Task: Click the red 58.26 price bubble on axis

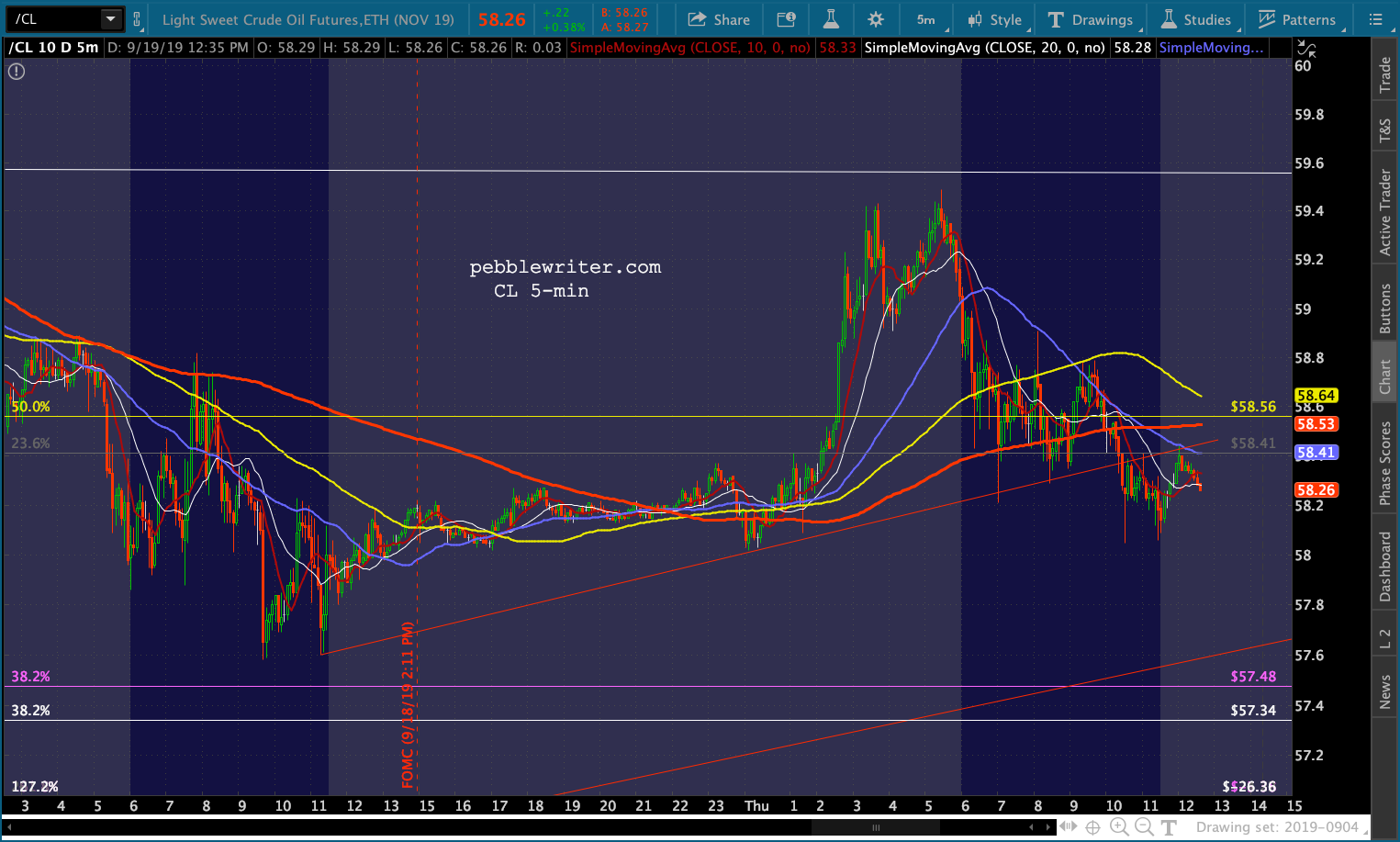Action: tap(1316, 490)
